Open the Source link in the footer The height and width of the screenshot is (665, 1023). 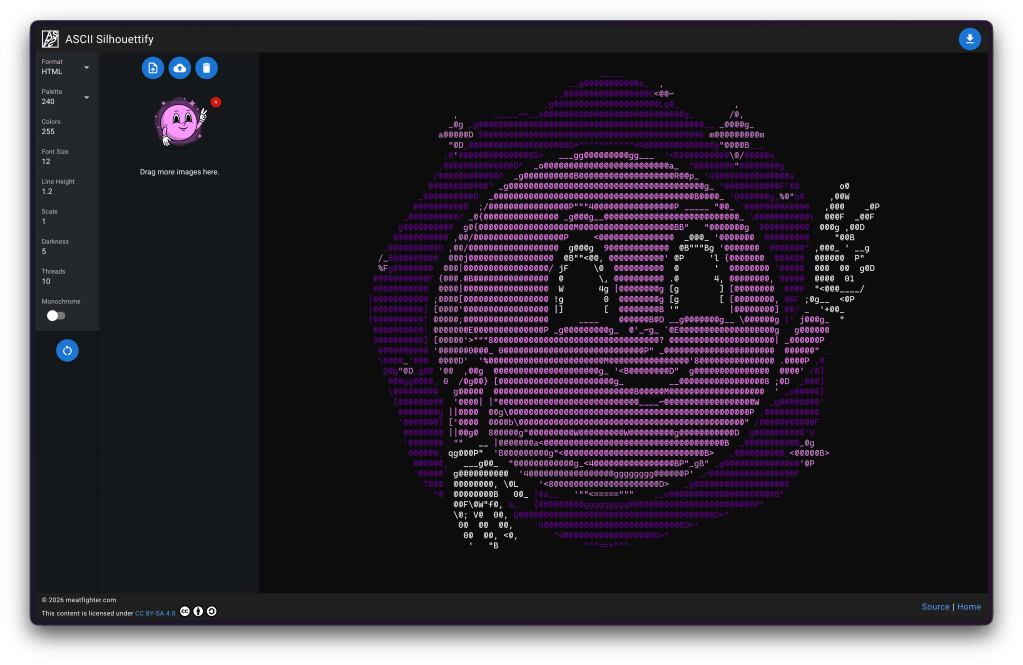click(x=935, y=607)
